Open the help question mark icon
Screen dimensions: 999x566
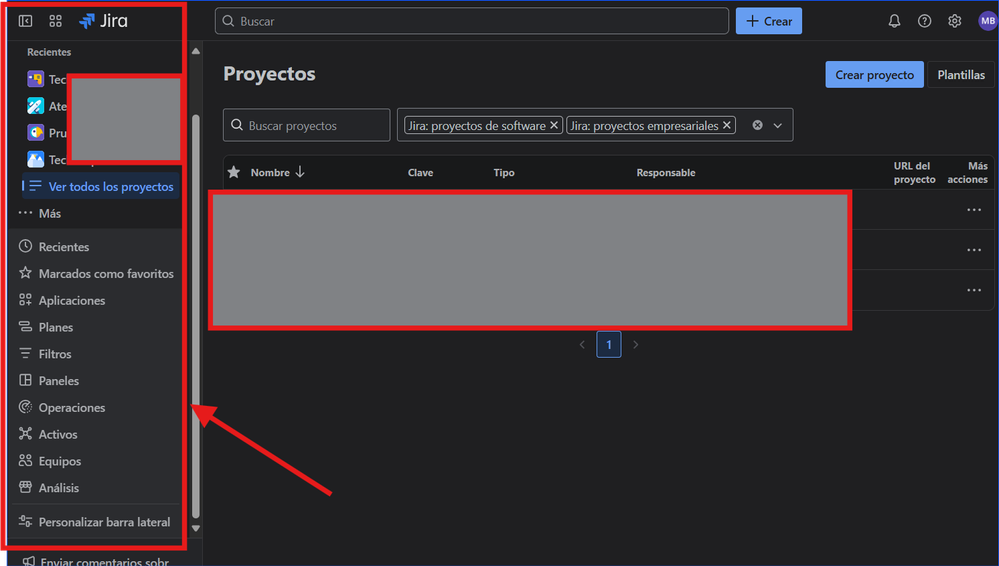tap(924, 21)
